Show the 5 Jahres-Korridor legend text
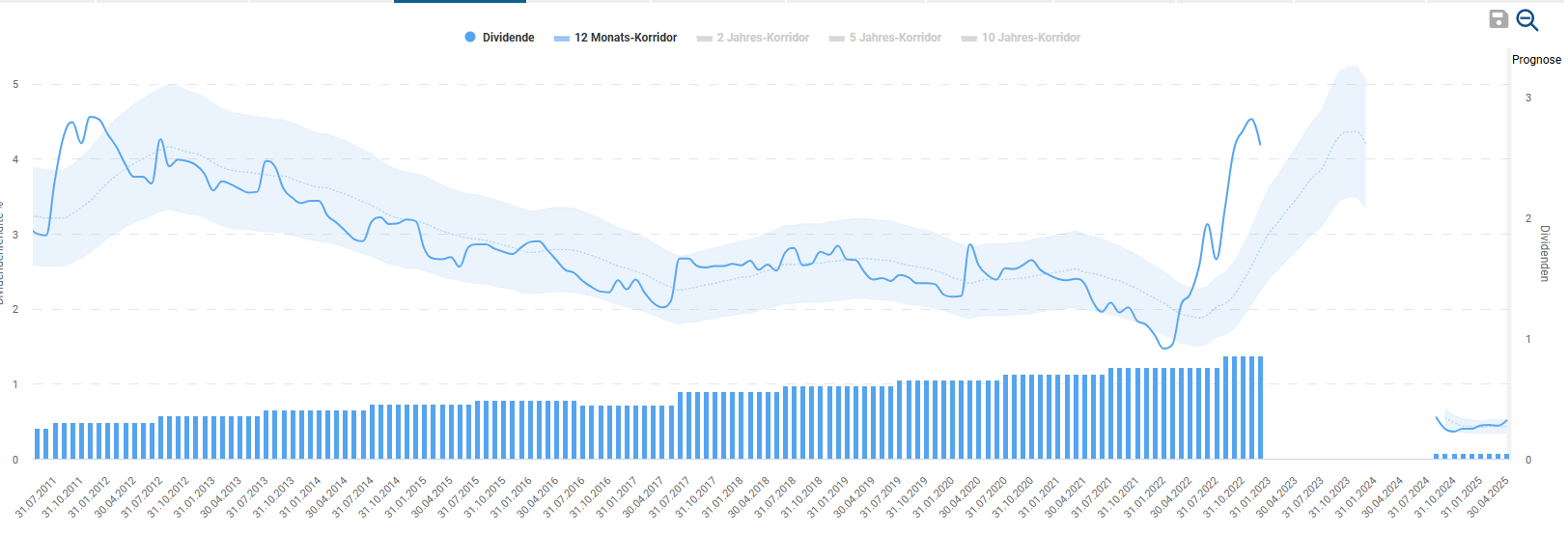The image size is (1568, 535). click(895, 38)
